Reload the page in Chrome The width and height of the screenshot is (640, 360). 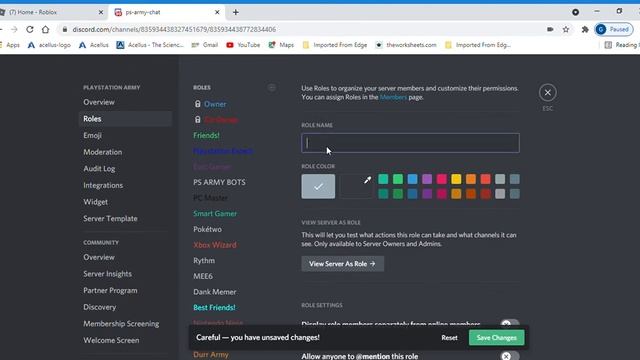[30, 29]
